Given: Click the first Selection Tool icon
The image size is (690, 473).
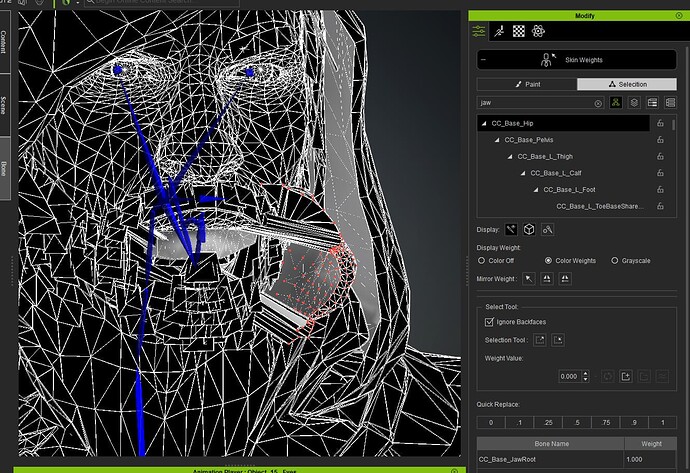Looking at the screenshot, I should coord(540,340).
